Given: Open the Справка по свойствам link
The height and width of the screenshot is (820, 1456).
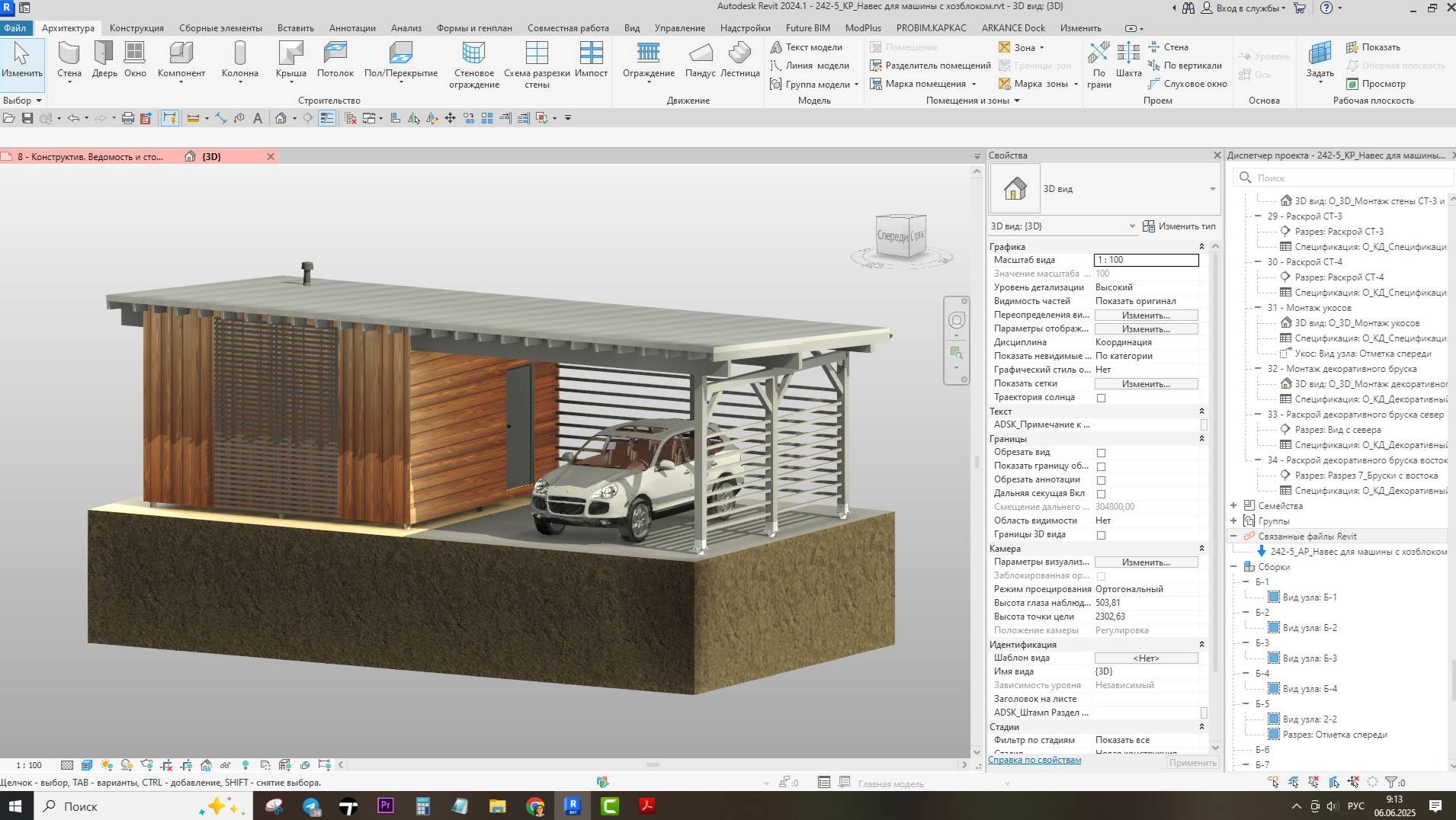Looking at the screenshot, I should pos(1034,760).
